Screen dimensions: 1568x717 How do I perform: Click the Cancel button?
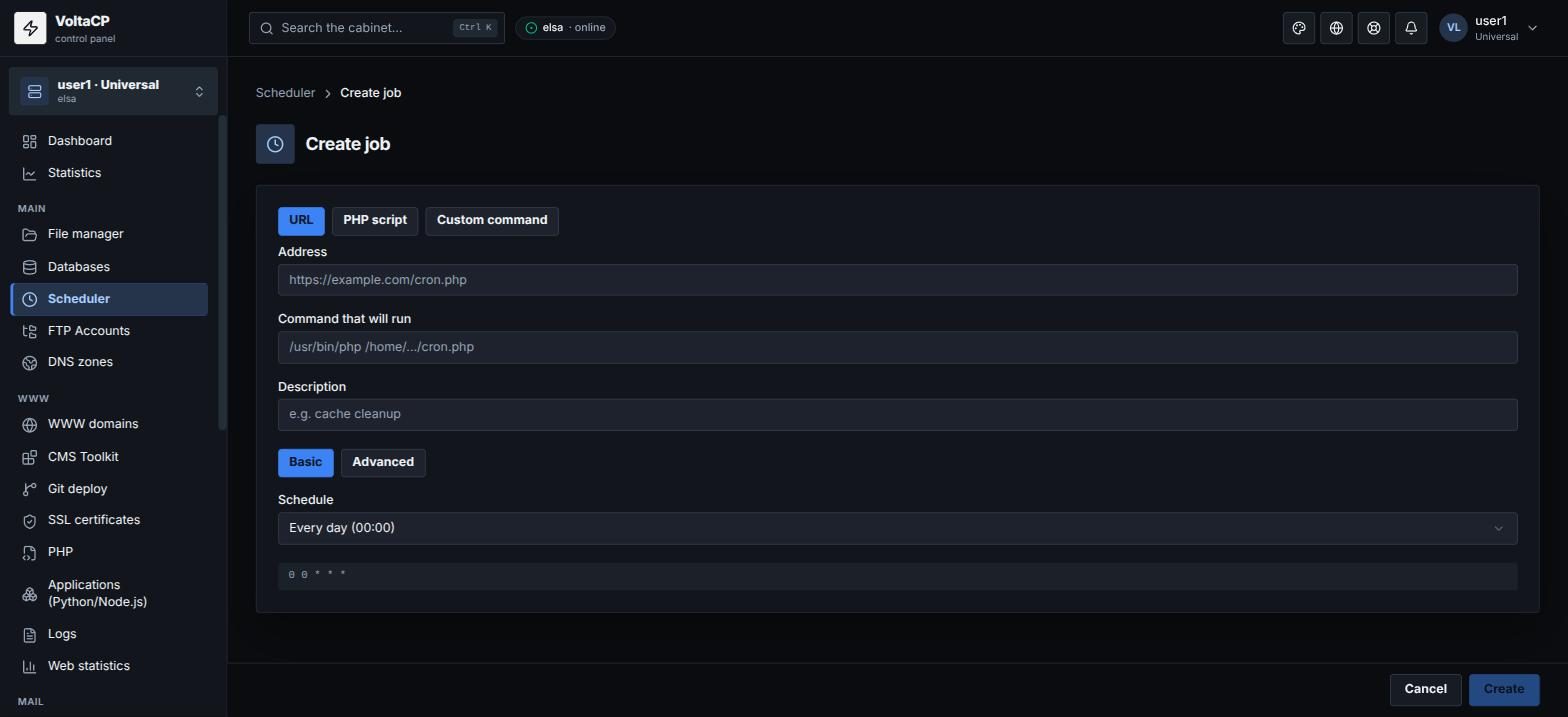pyautogui.click(x=1425, y=690)
